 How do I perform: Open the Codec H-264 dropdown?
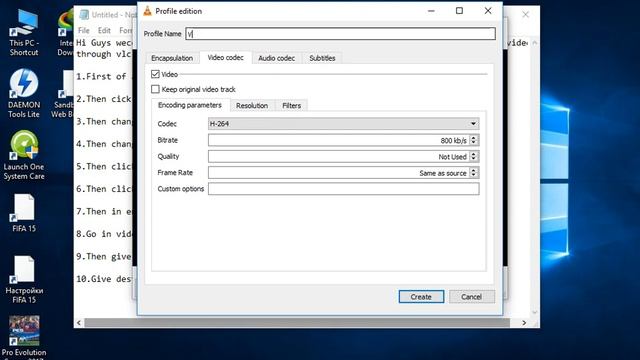pos(344,124)
